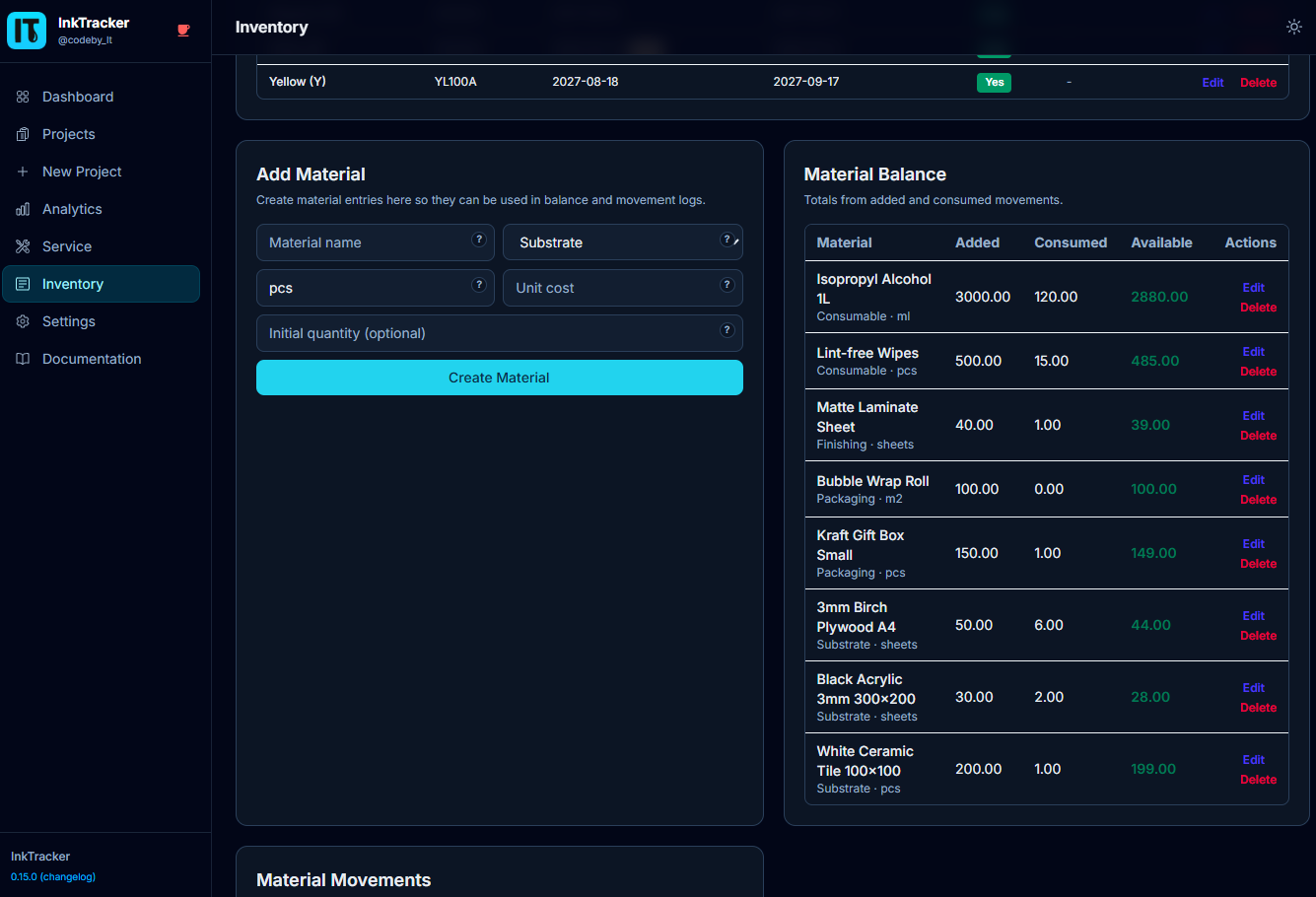Open the Substrate category dropdown
The height and width of the screenshot is (897, 1316).
click(623, 242)
